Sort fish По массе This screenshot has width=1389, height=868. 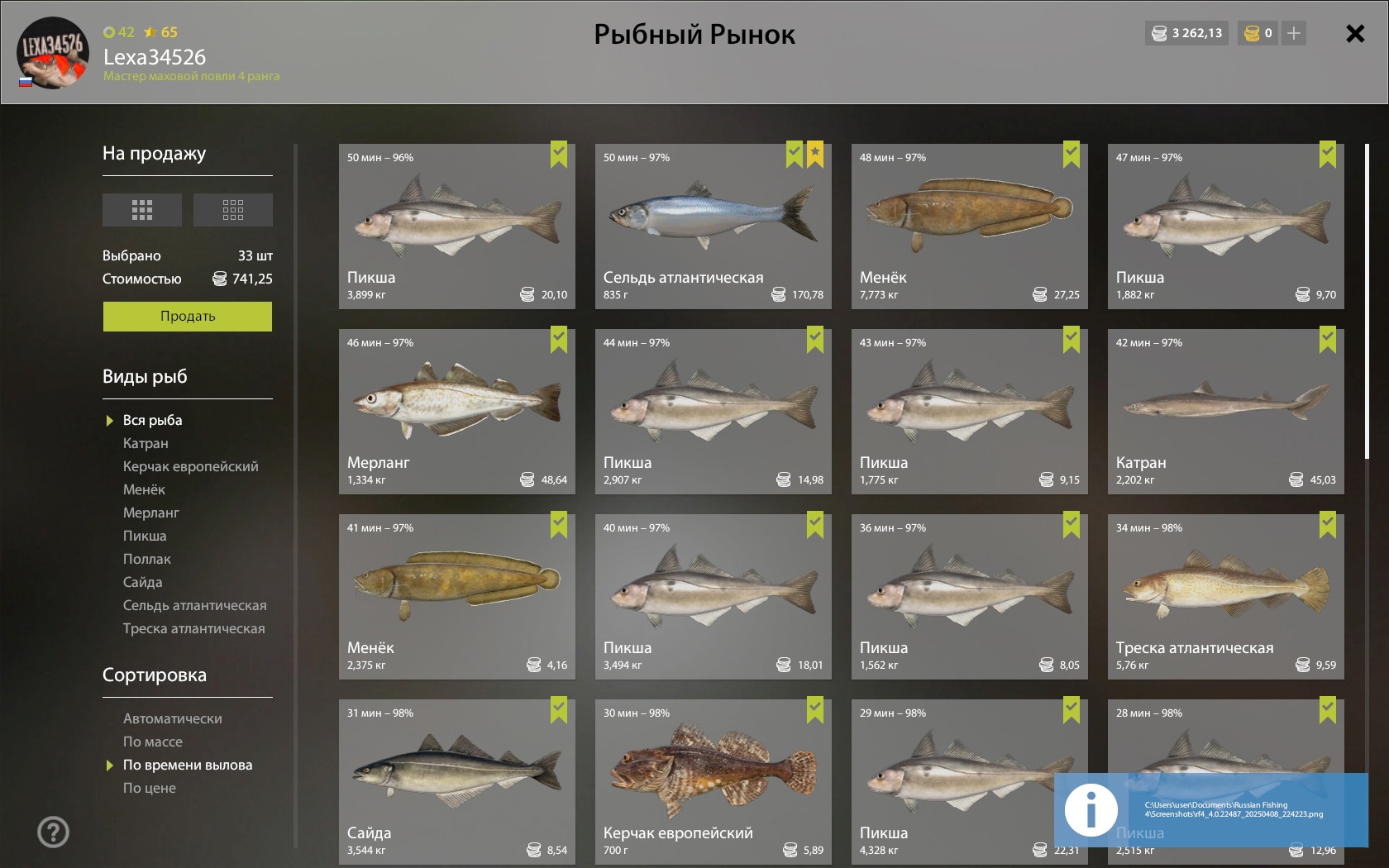click(x=153, y=742)
